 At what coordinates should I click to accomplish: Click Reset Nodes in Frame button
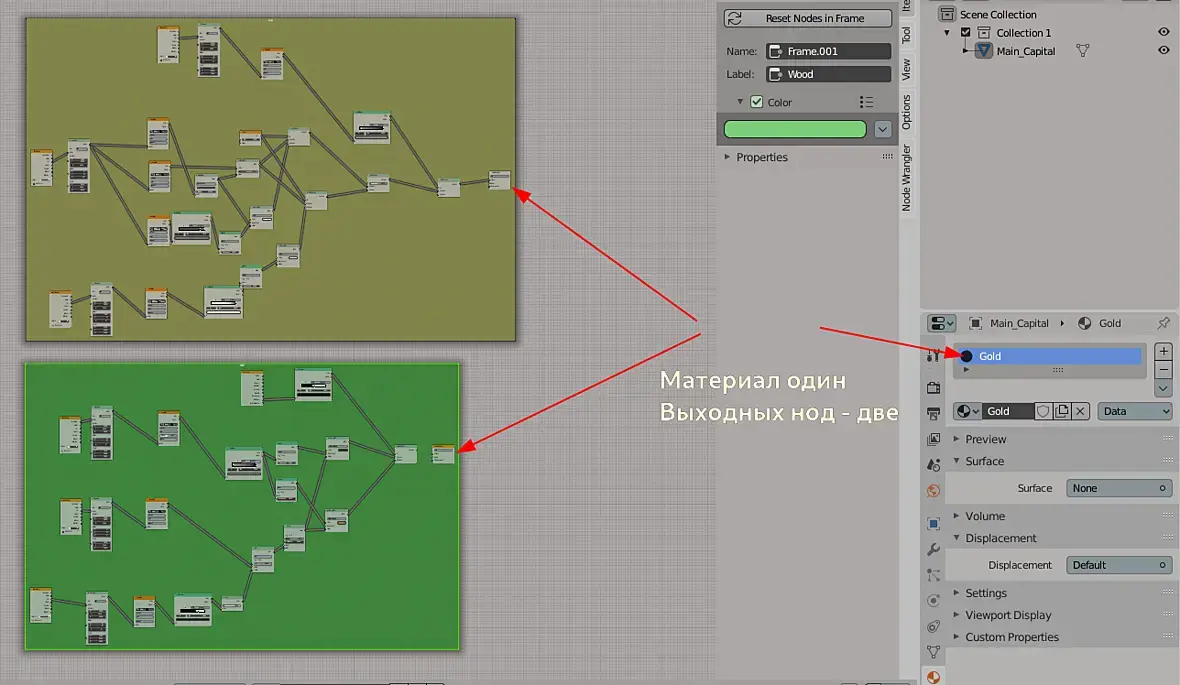(807, 18)
